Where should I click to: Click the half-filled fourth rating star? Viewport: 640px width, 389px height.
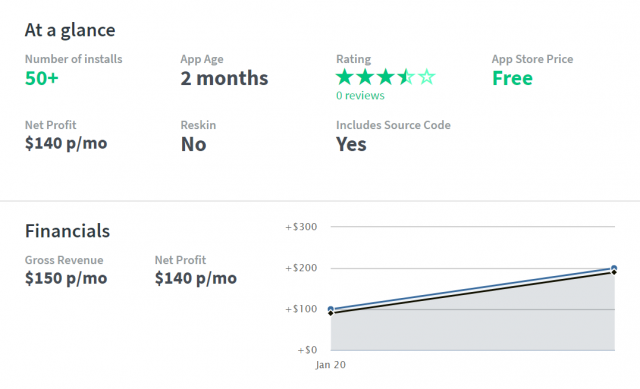click(406, 77)
